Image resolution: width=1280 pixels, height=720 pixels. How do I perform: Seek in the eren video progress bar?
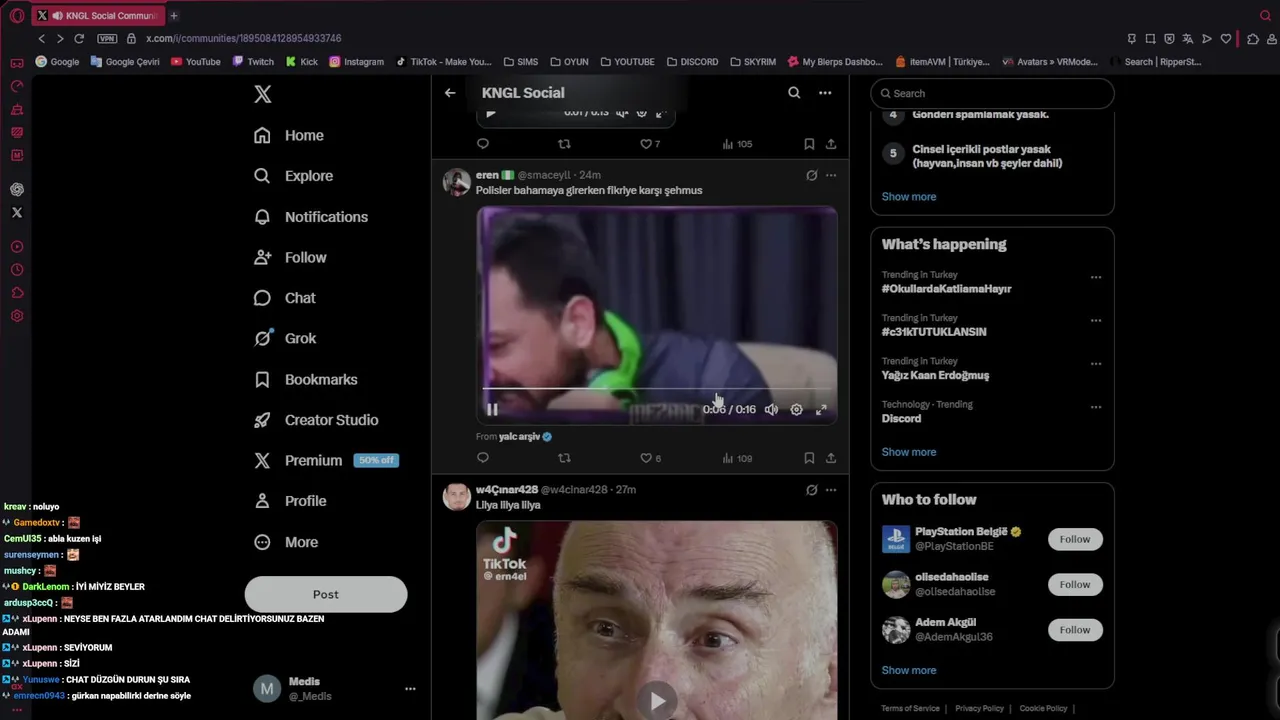pos(656,389)
